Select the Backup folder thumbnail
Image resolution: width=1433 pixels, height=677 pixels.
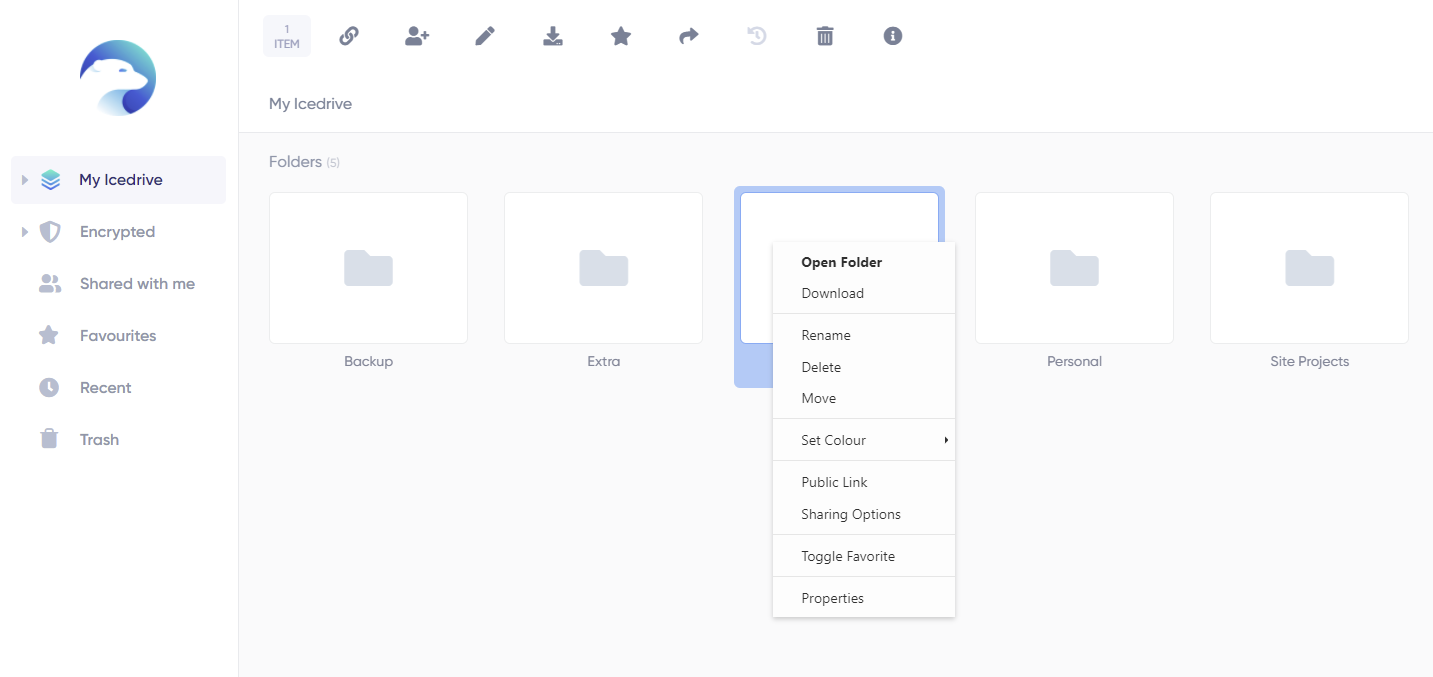click(x=368, y=268)
